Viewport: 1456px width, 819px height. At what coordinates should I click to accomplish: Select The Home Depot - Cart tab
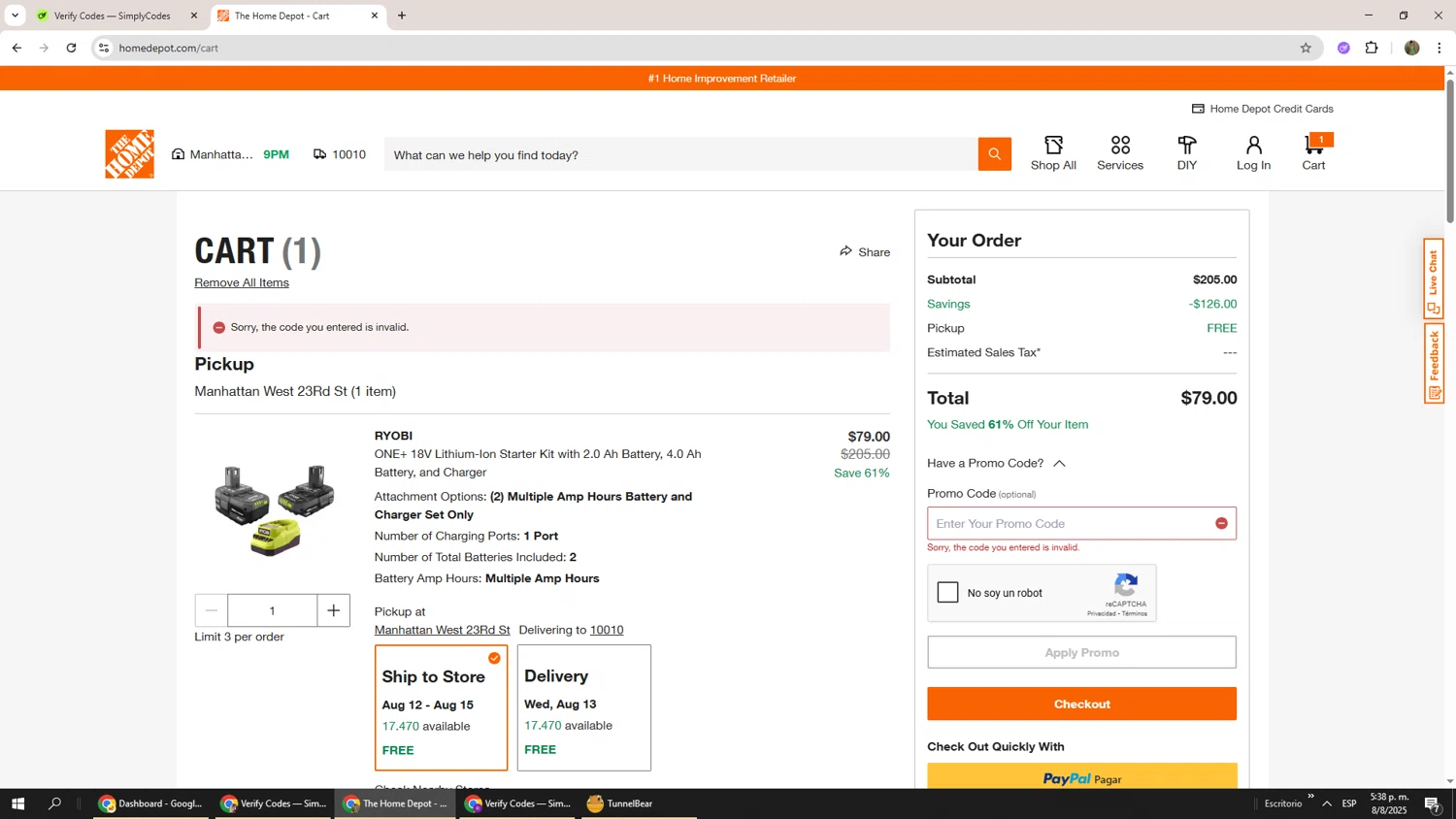tap(291, 16)
